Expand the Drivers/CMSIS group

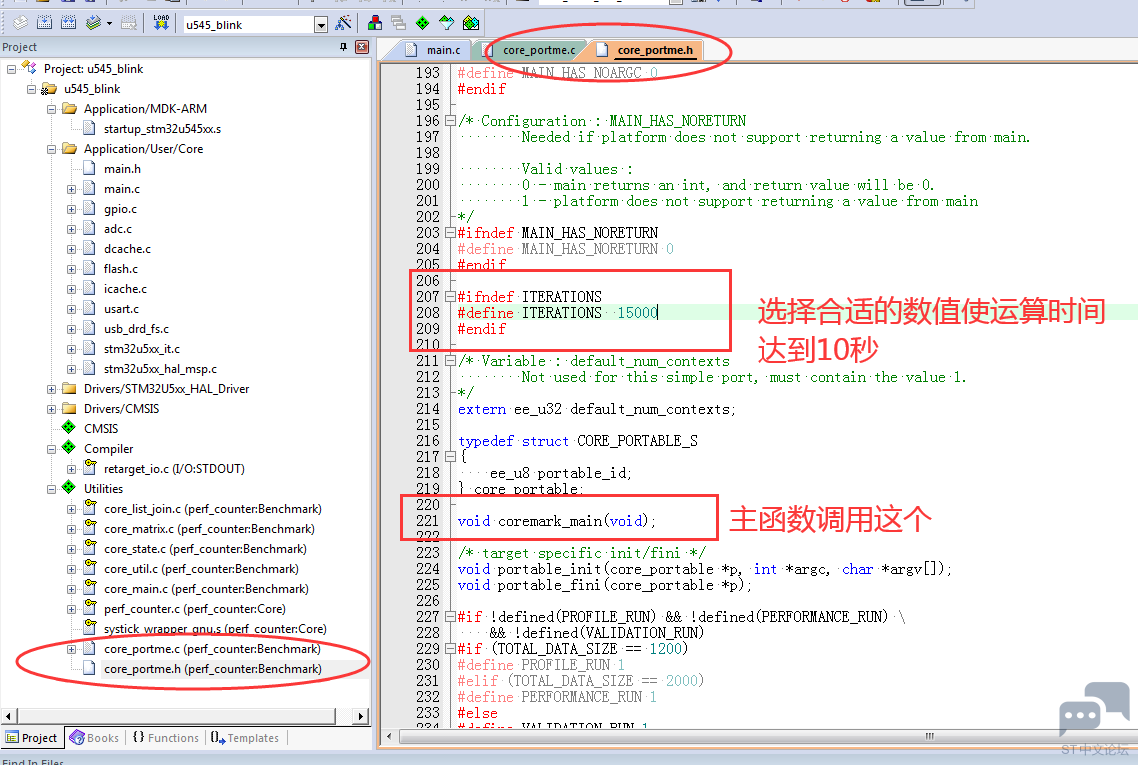point(52,409)
